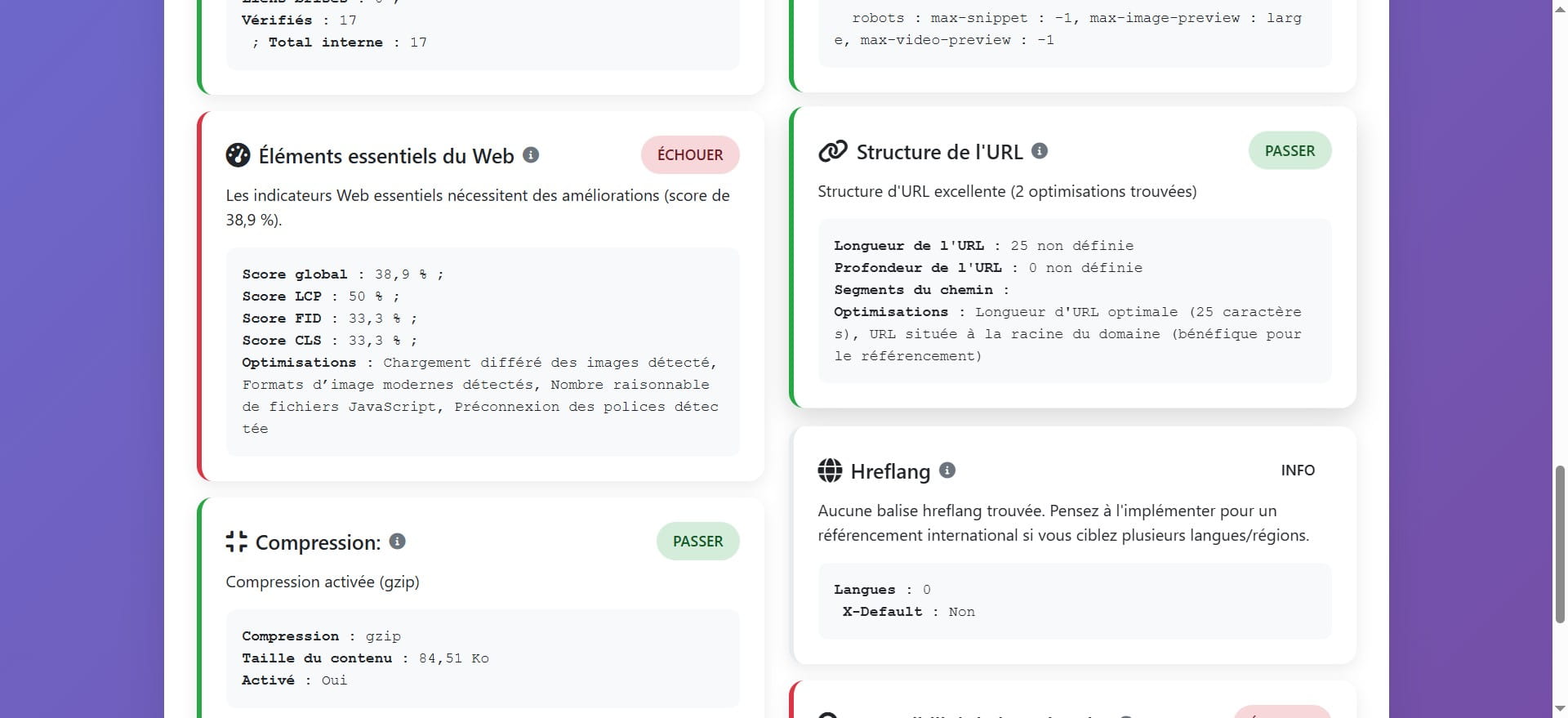This screenshot has width=1568, height=718.
Task: Click the globe icon beside Hreflang
Action: point(830,470)
